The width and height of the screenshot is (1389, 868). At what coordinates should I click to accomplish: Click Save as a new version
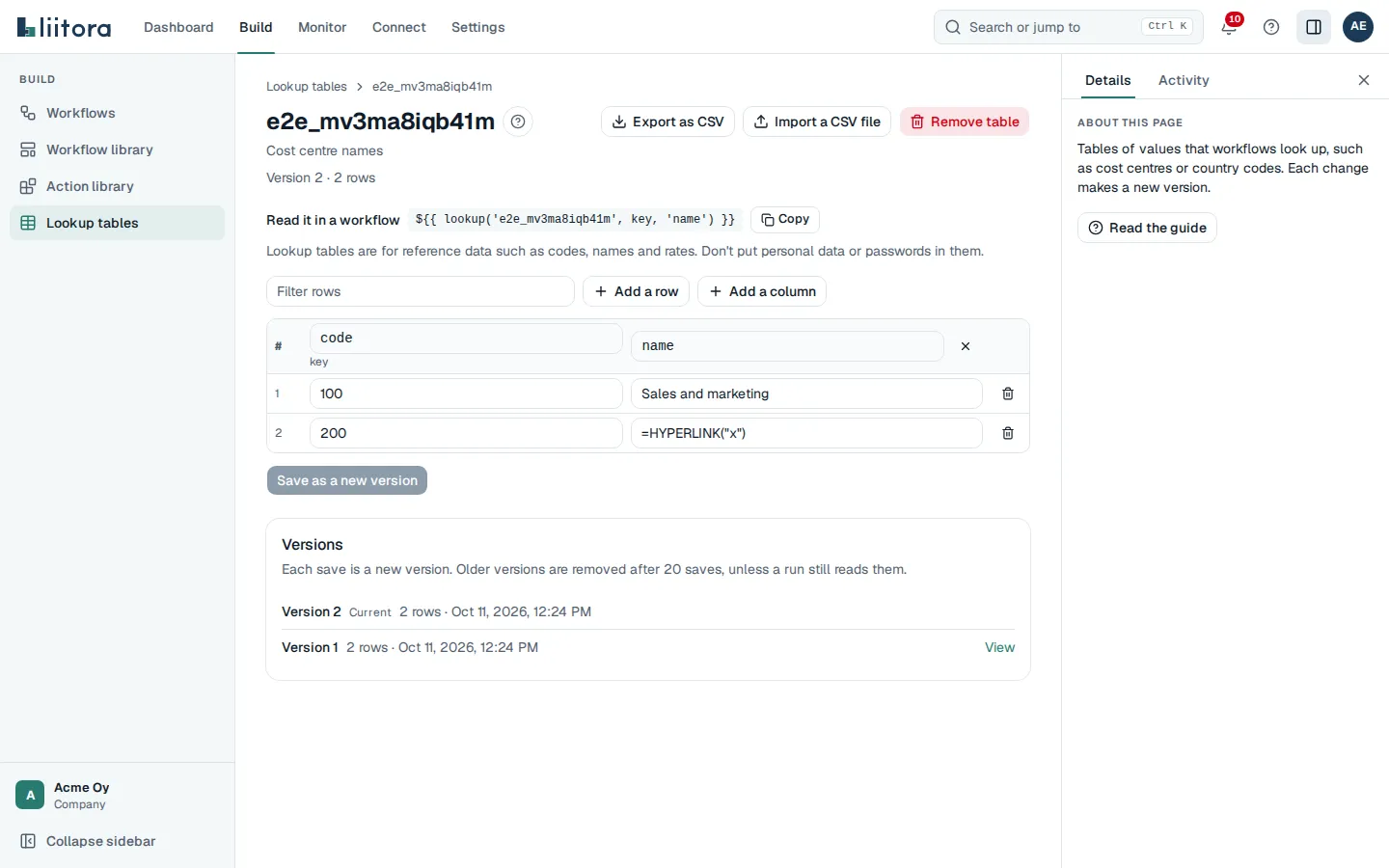tap(347, 480)
